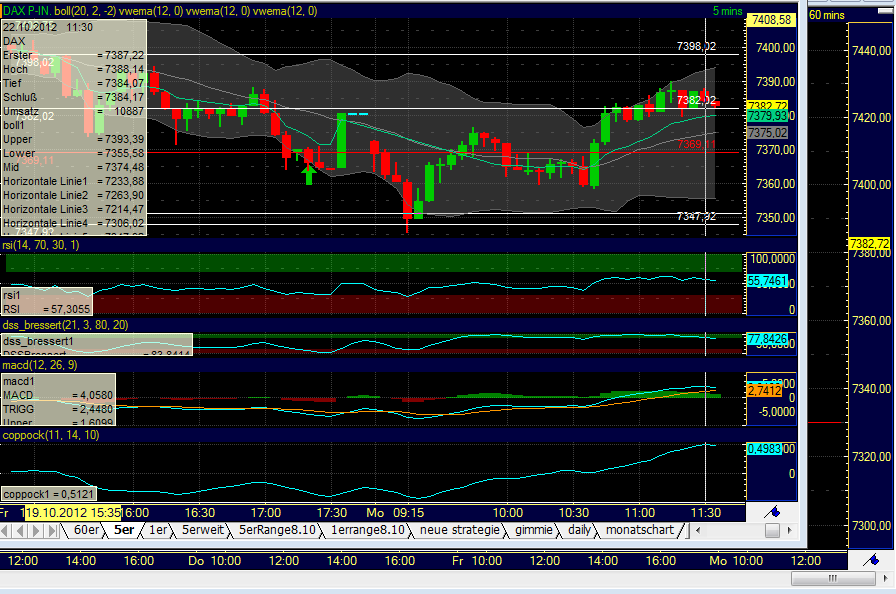Open the neue strategie tab

point(461,530)
